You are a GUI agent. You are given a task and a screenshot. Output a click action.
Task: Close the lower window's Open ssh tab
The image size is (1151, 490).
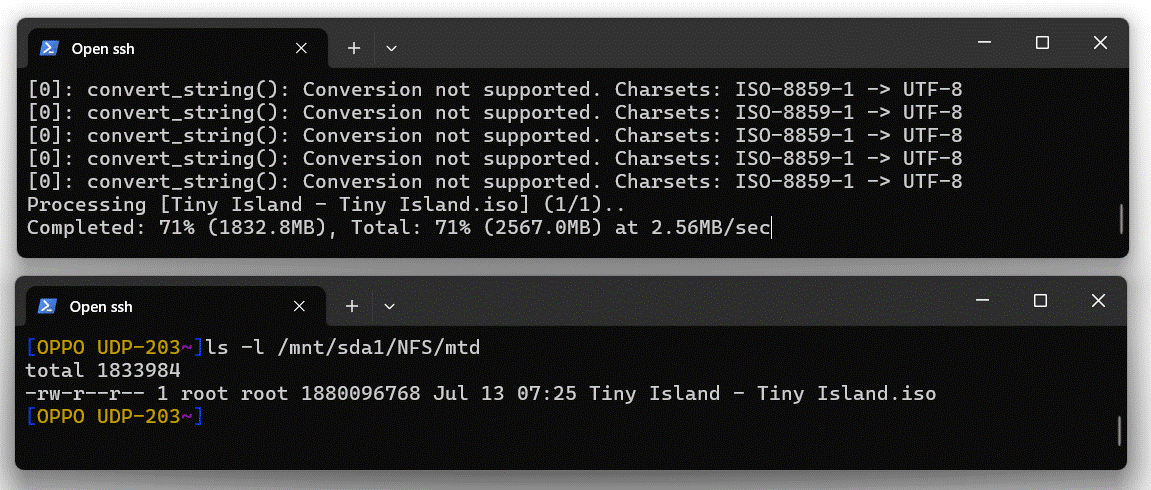click(299, 307)
